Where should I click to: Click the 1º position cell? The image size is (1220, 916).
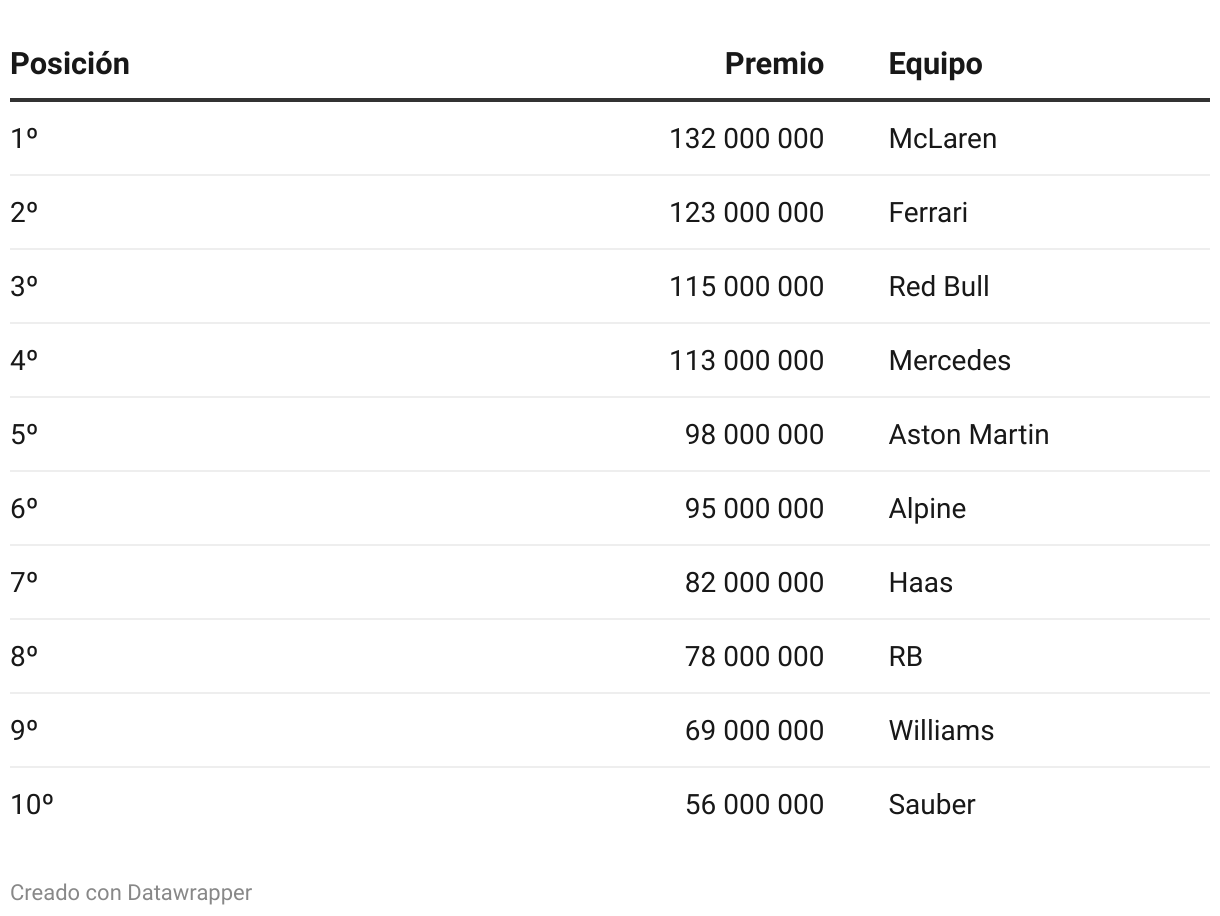click(x=24, y=138)
